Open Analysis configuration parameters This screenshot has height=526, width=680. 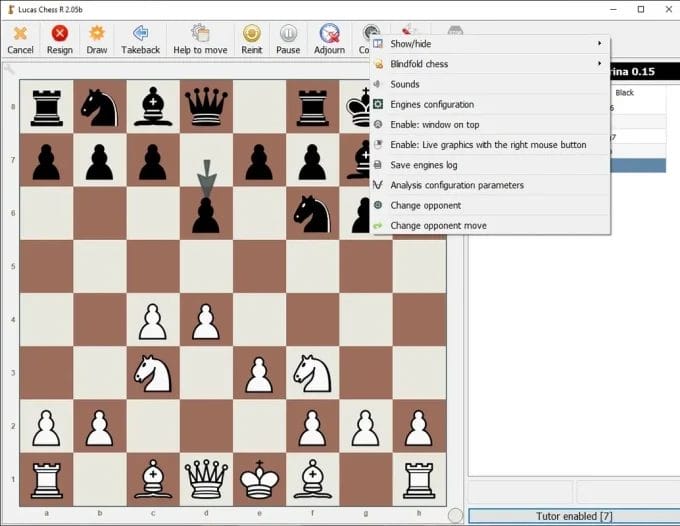457,185
